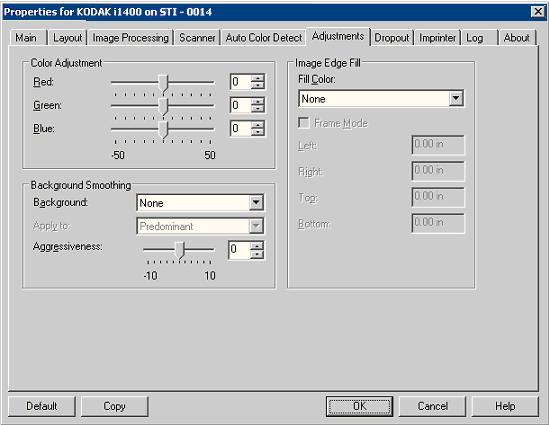The width and height of the screenshot is (549, 425).
Task: Decrease Green value with down spinner
Action: point(258,109)
